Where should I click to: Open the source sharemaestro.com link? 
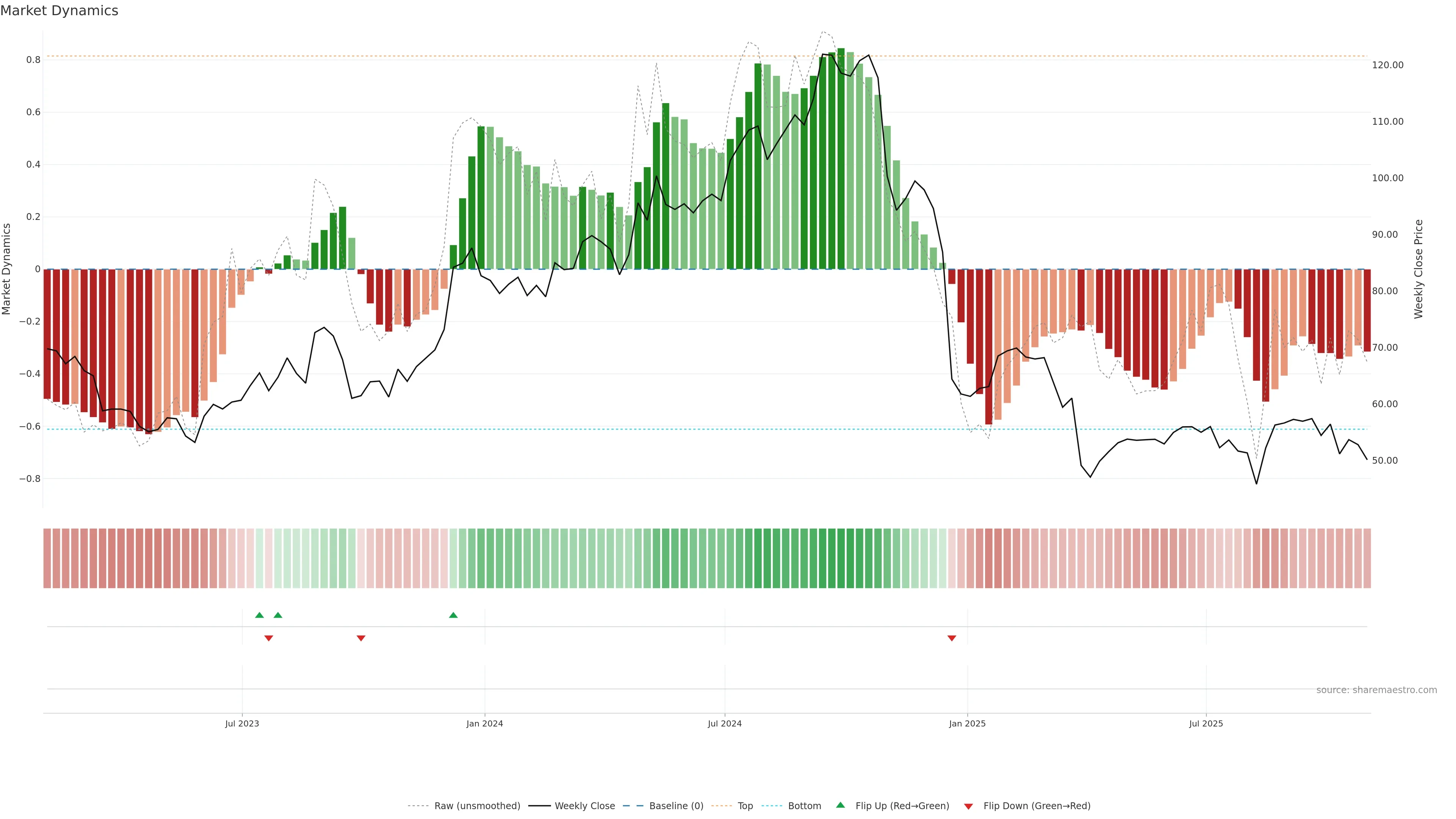(x=1376, y=690)
